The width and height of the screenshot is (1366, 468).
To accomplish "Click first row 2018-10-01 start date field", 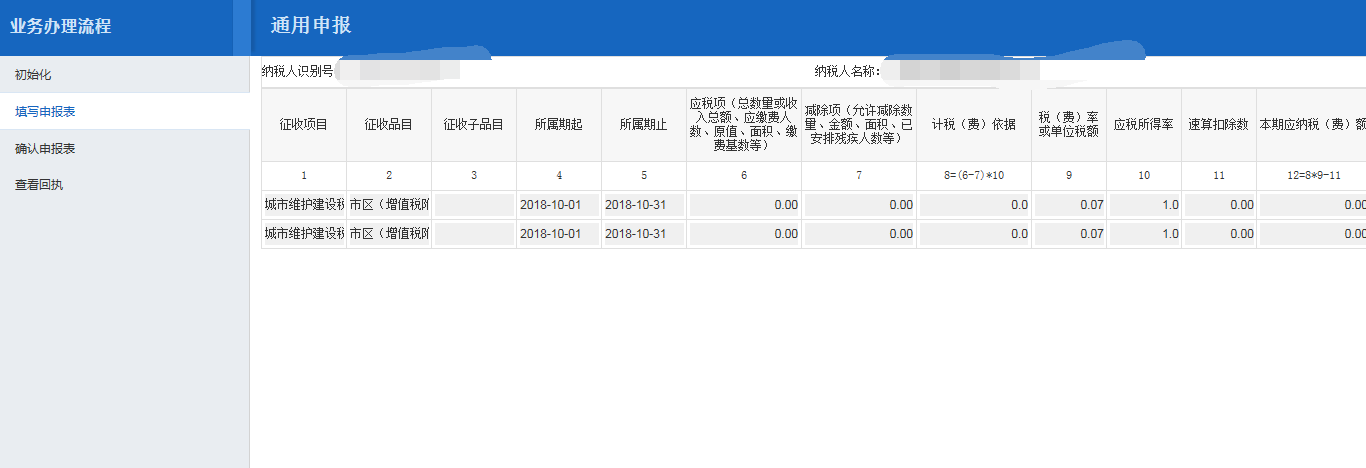I will click(x=559, y=205).
